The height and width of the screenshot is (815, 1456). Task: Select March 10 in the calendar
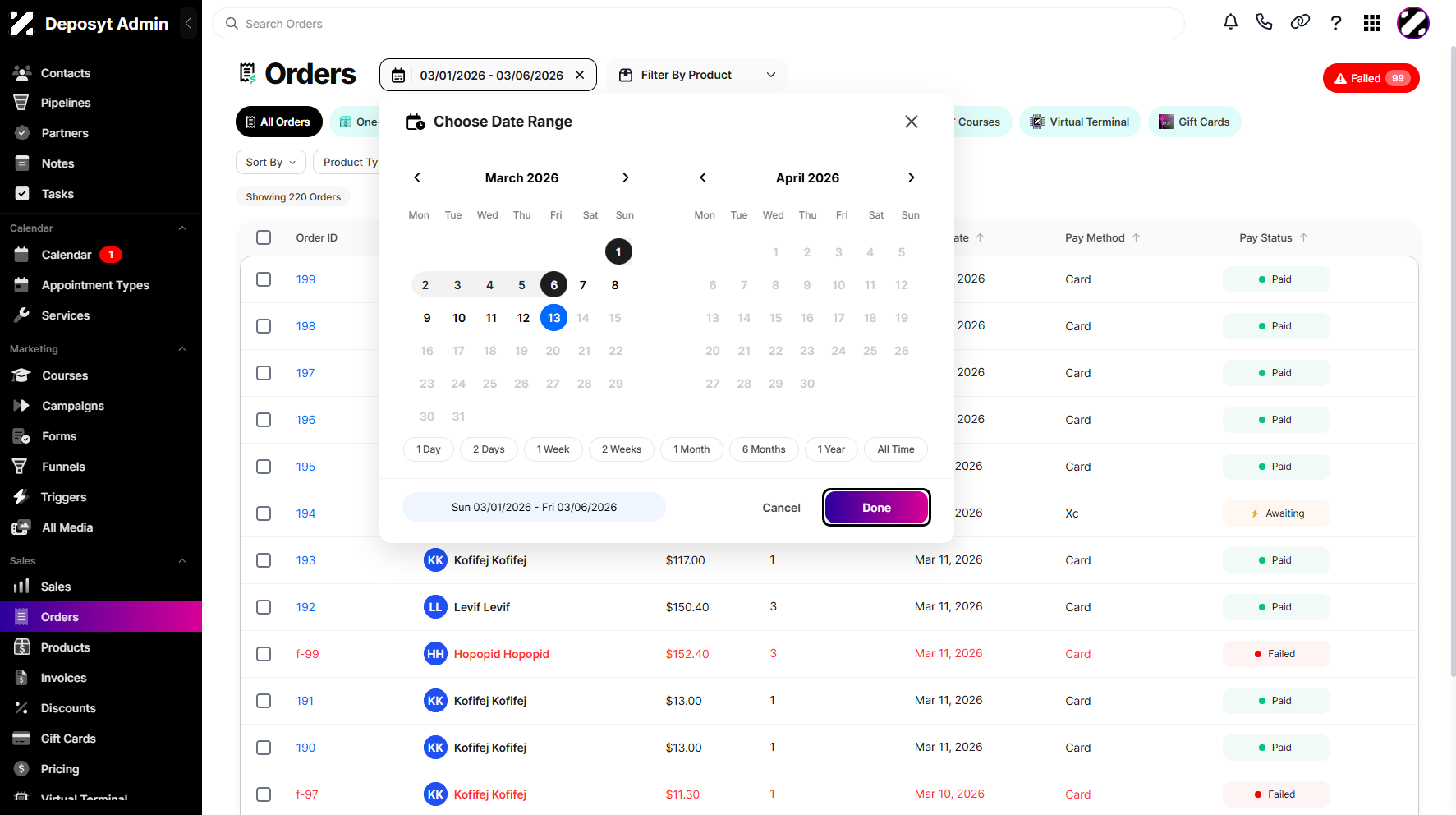click(x=459, y=318)
